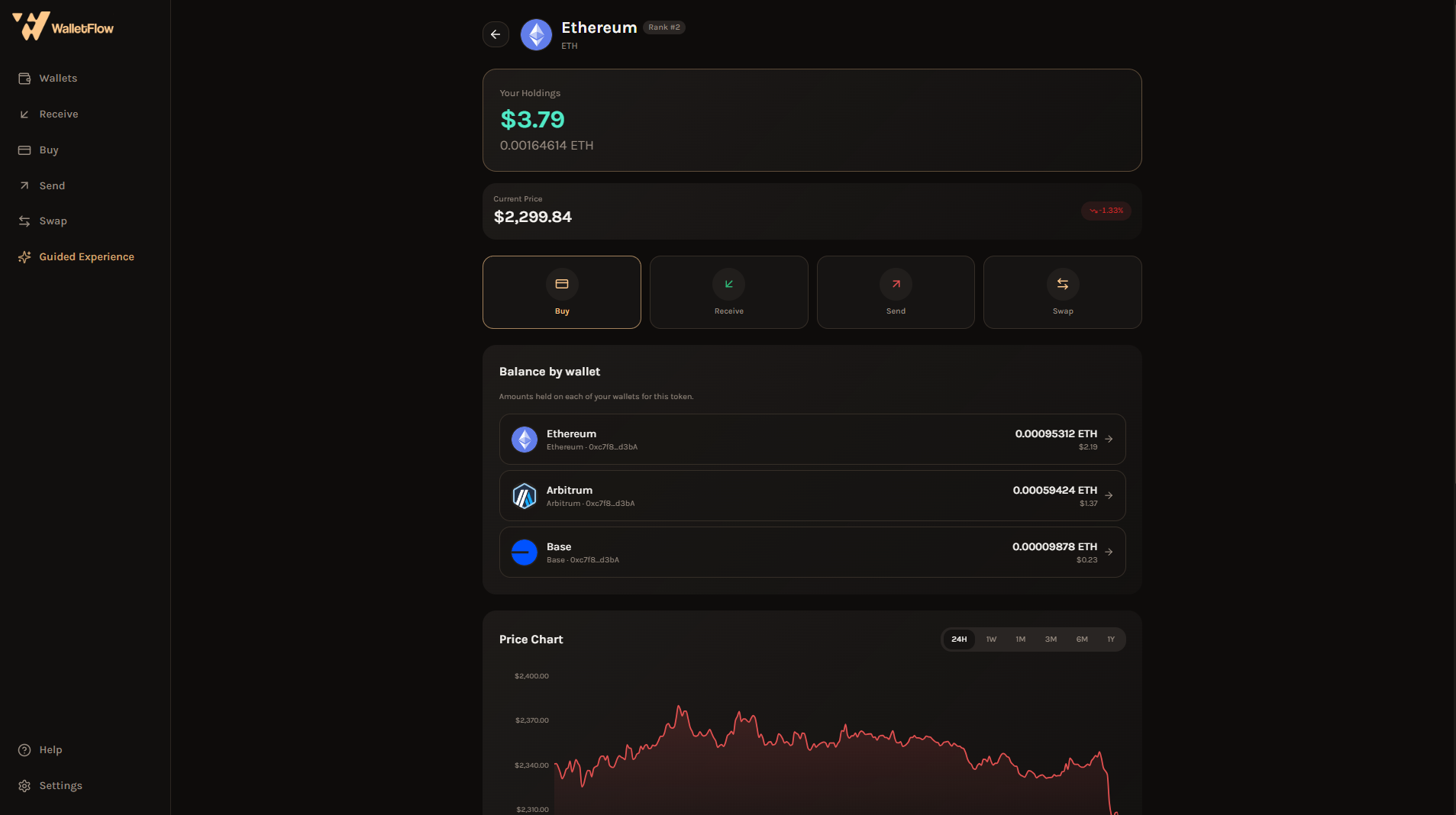The width and height of the screenshot is (1456, 815).
Task: Switch chart range to 1Y
Action: click(x=1111, y=639)
